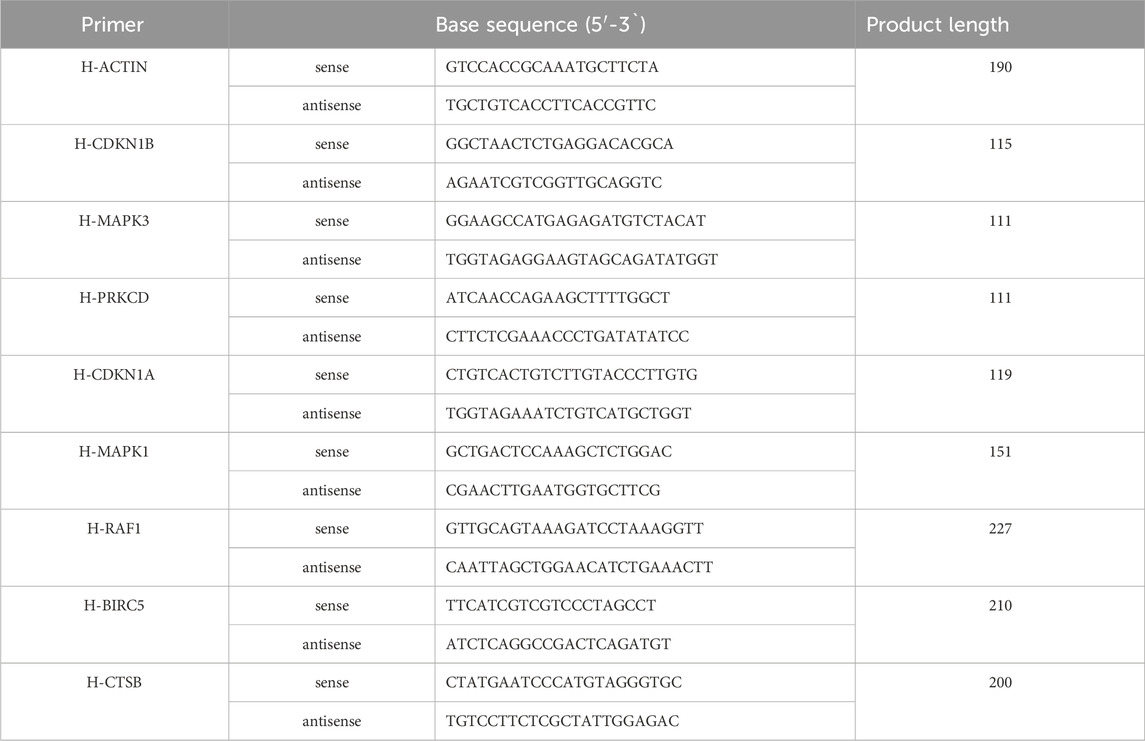
Task: Click the H-CDKN1A antisense label
Action: pos(332,414)
